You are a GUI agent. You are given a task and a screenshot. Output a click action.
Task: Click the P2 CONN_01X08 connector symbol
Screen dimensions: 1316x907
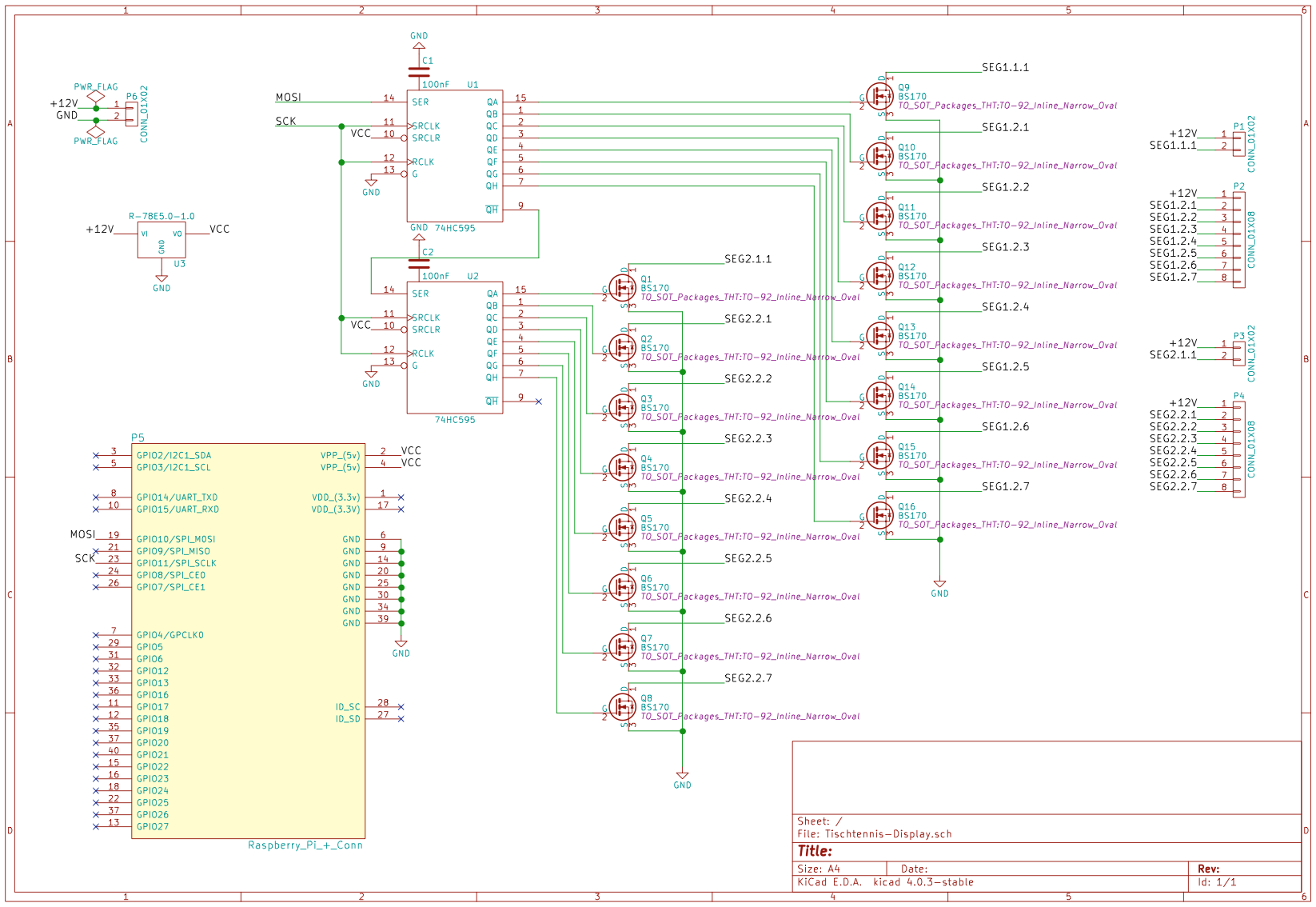click(1238, 240)
